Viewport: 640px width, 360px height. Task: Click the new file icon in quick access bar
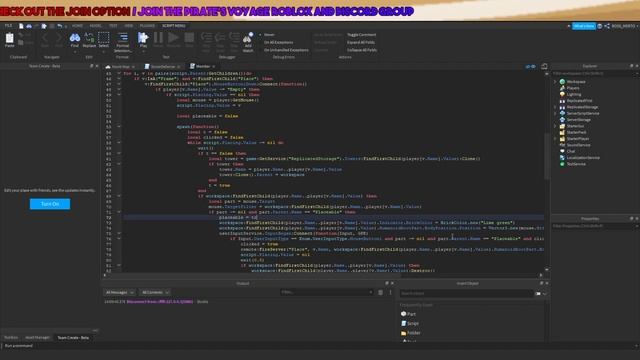coord(21,26)
